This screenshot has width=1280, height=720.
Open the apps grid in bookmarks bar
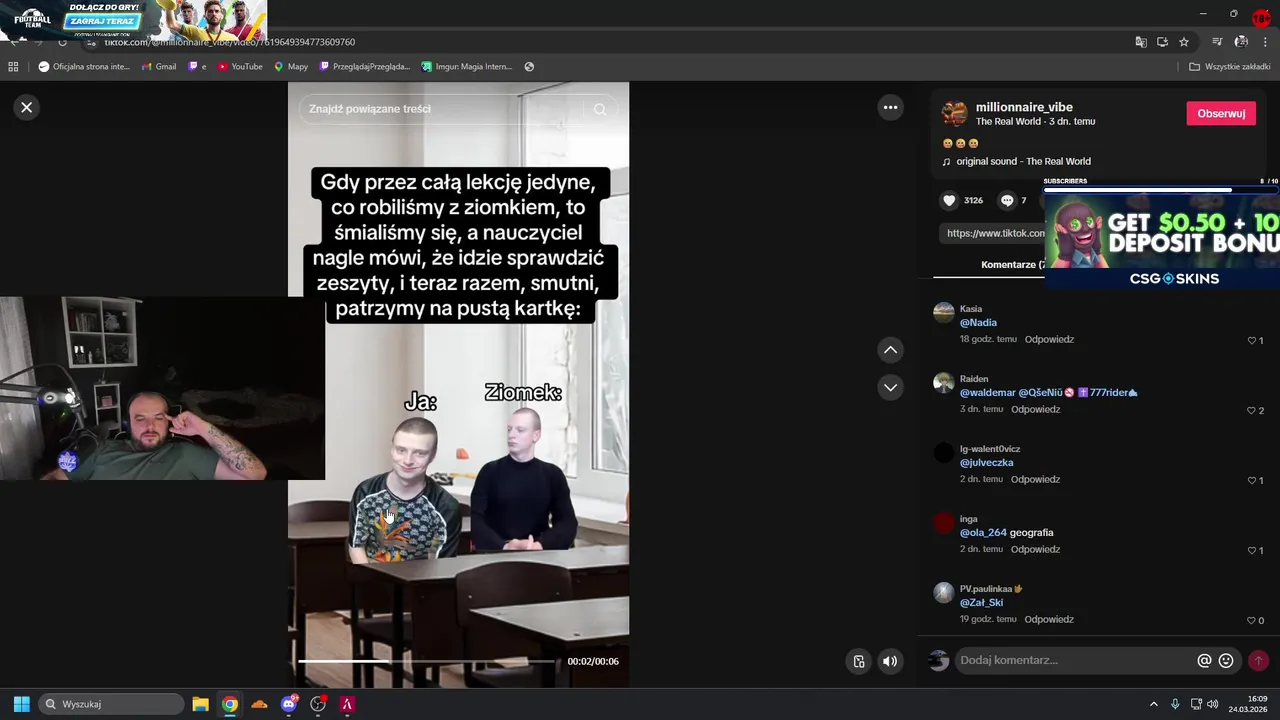click(13, 67)
